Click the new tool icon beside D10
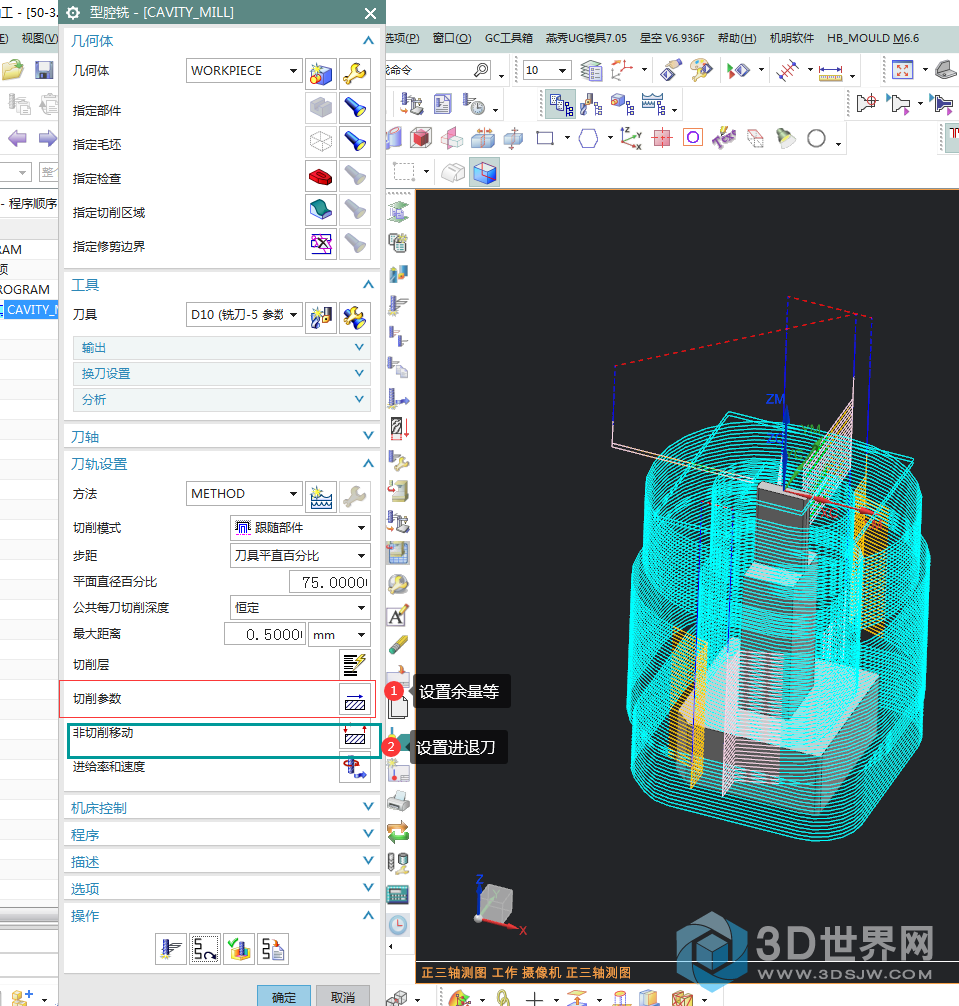The width and height of the screenshot is (959, 1006). [321, 317]
